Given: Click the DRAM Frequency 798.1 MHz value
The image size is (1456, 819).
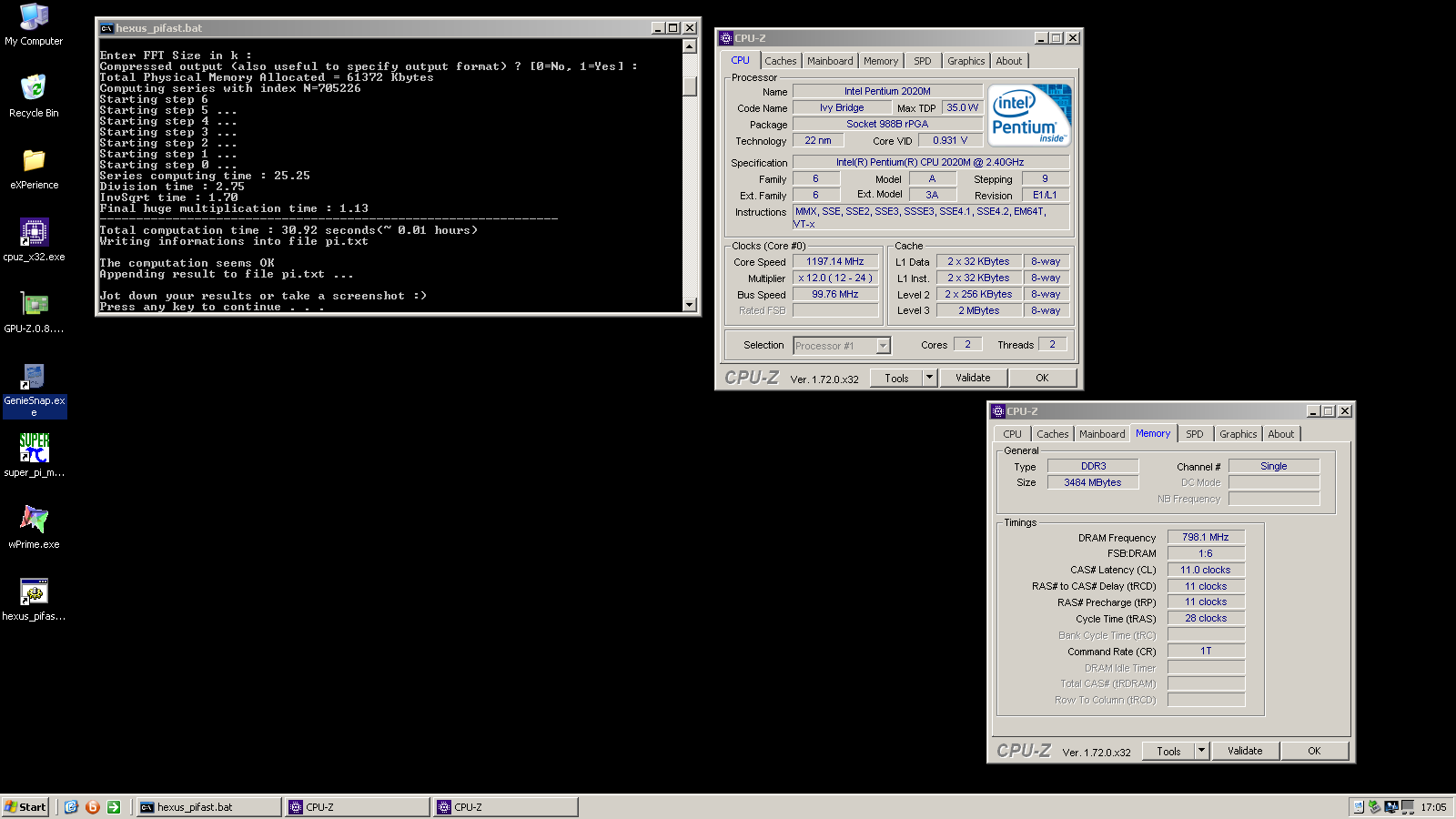Looking at the screenshot, I should (1206, 538).
